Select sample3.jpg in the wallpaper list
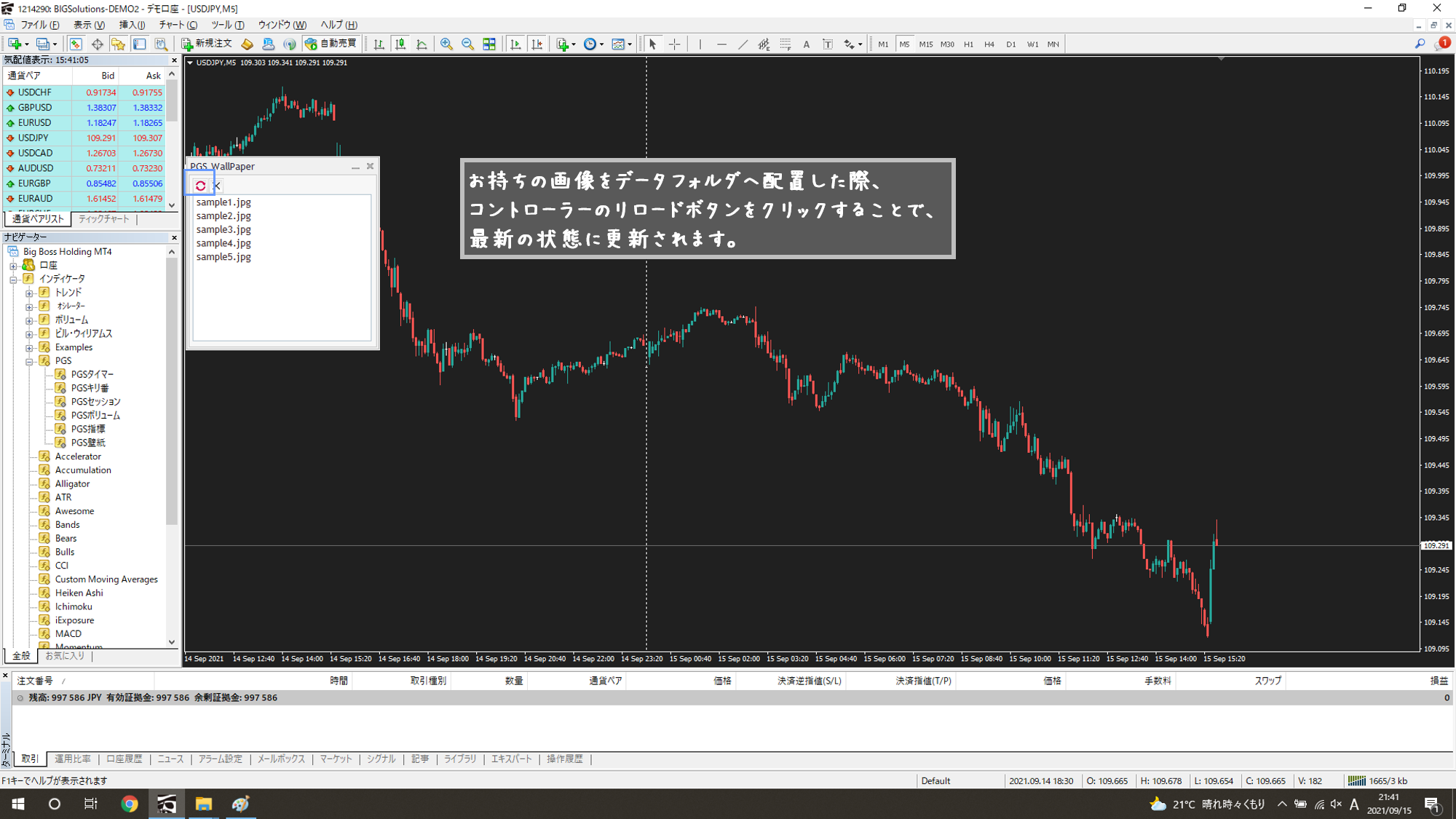This screenshot has height=819, width=1456. [x=223, y=229]
